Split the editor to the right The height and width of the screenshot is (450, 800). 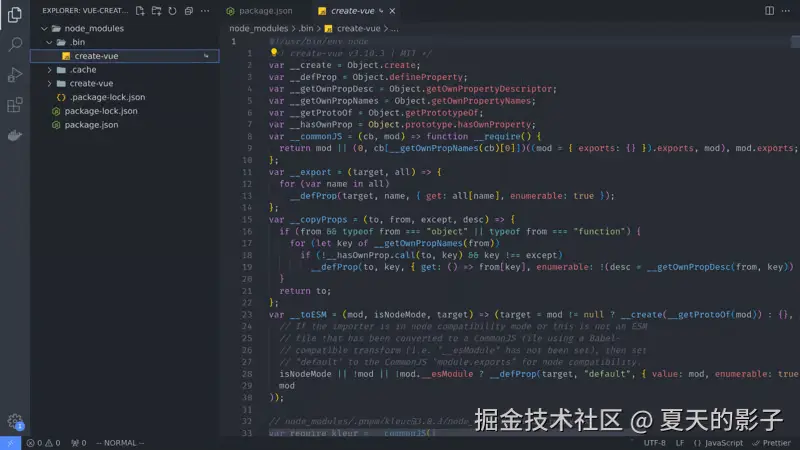(769, 11)
